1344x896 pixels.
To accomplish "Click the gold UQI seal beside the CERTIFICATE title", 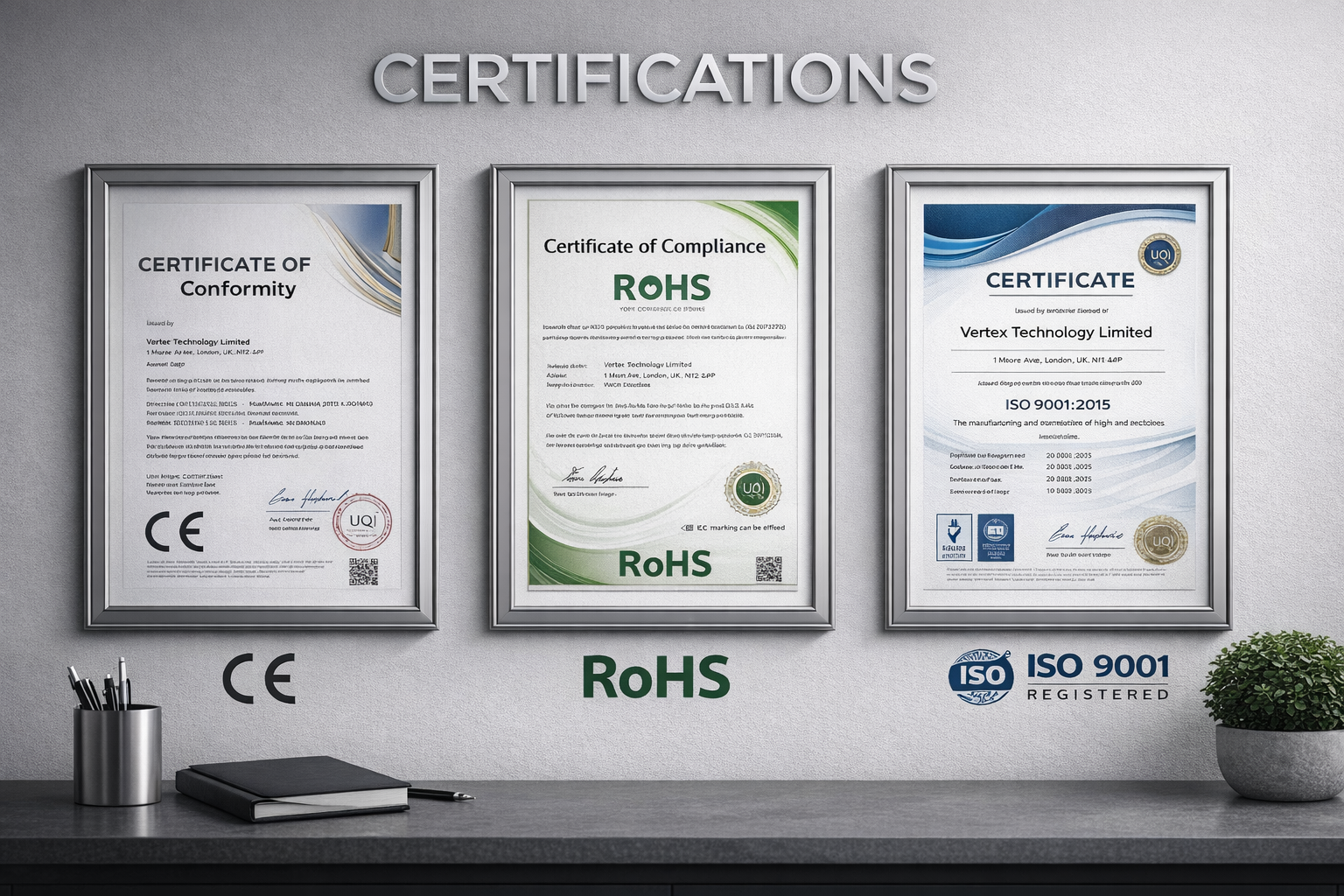I will click(x=1159, y=254).
